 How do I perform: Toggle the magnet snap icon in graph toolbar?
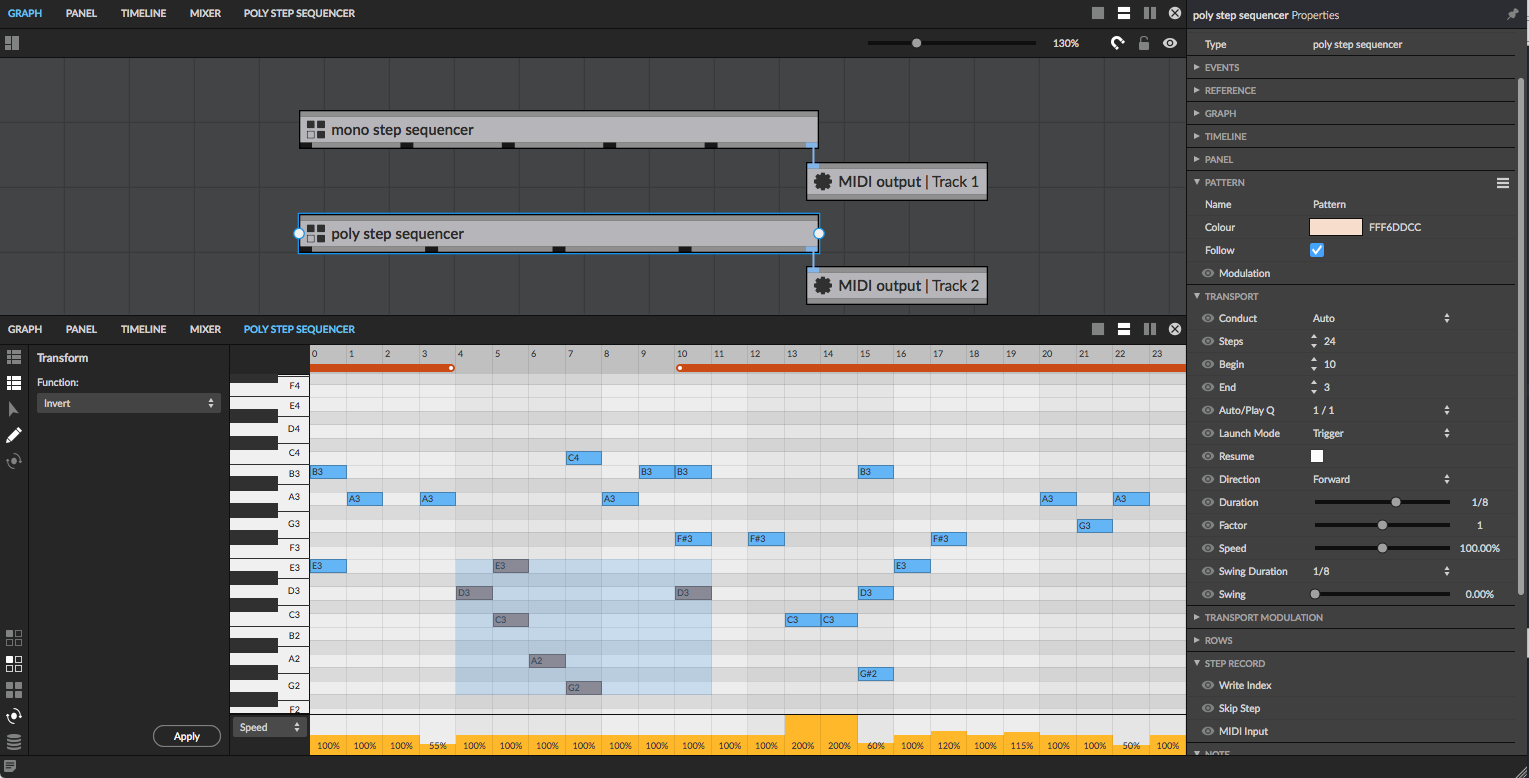(x=1118, y=43)
